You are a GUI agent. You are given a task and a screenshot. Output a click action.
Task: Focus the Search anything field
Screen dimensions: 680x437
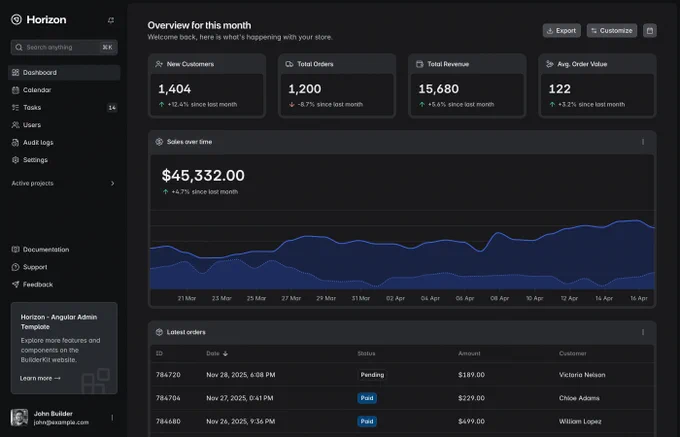pyautogui.click(x=64, y=47)
